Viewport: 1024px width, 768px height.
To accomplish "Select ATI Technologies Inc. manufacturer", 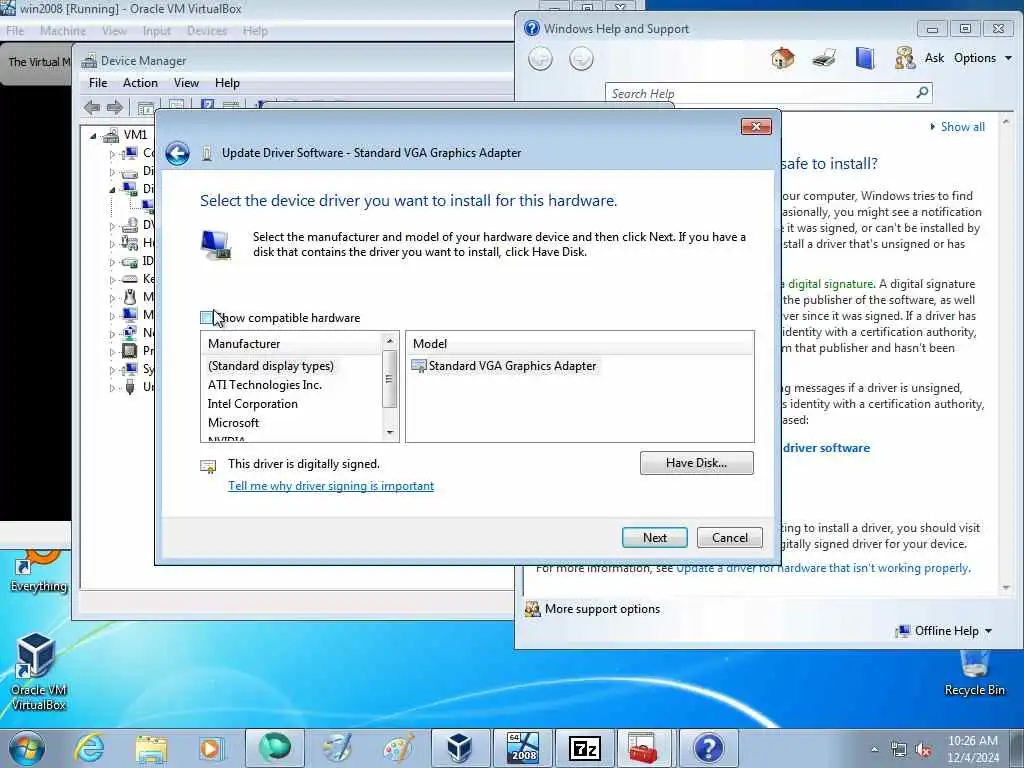I will pos(264,385).
